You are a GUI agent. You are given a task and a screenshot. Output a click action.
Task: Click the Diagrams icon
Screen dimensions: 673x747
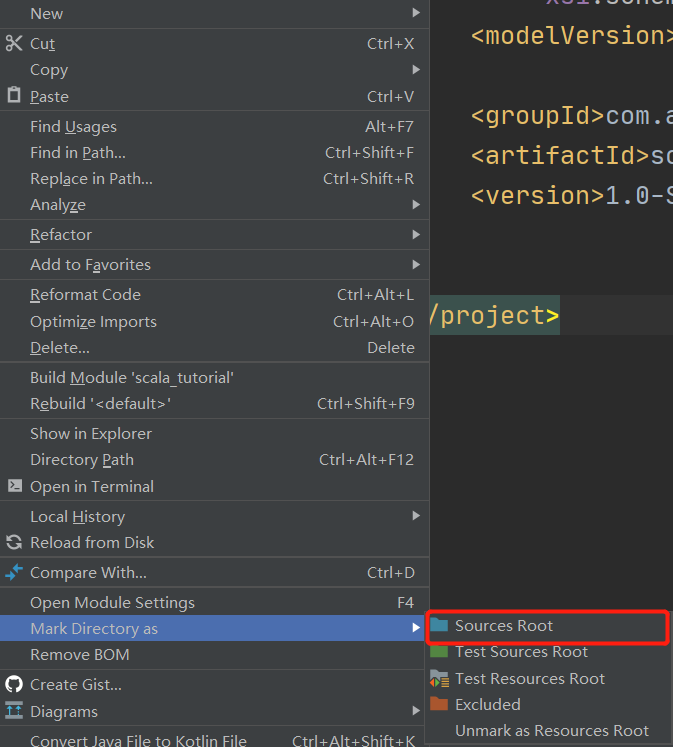pos(14,711)
